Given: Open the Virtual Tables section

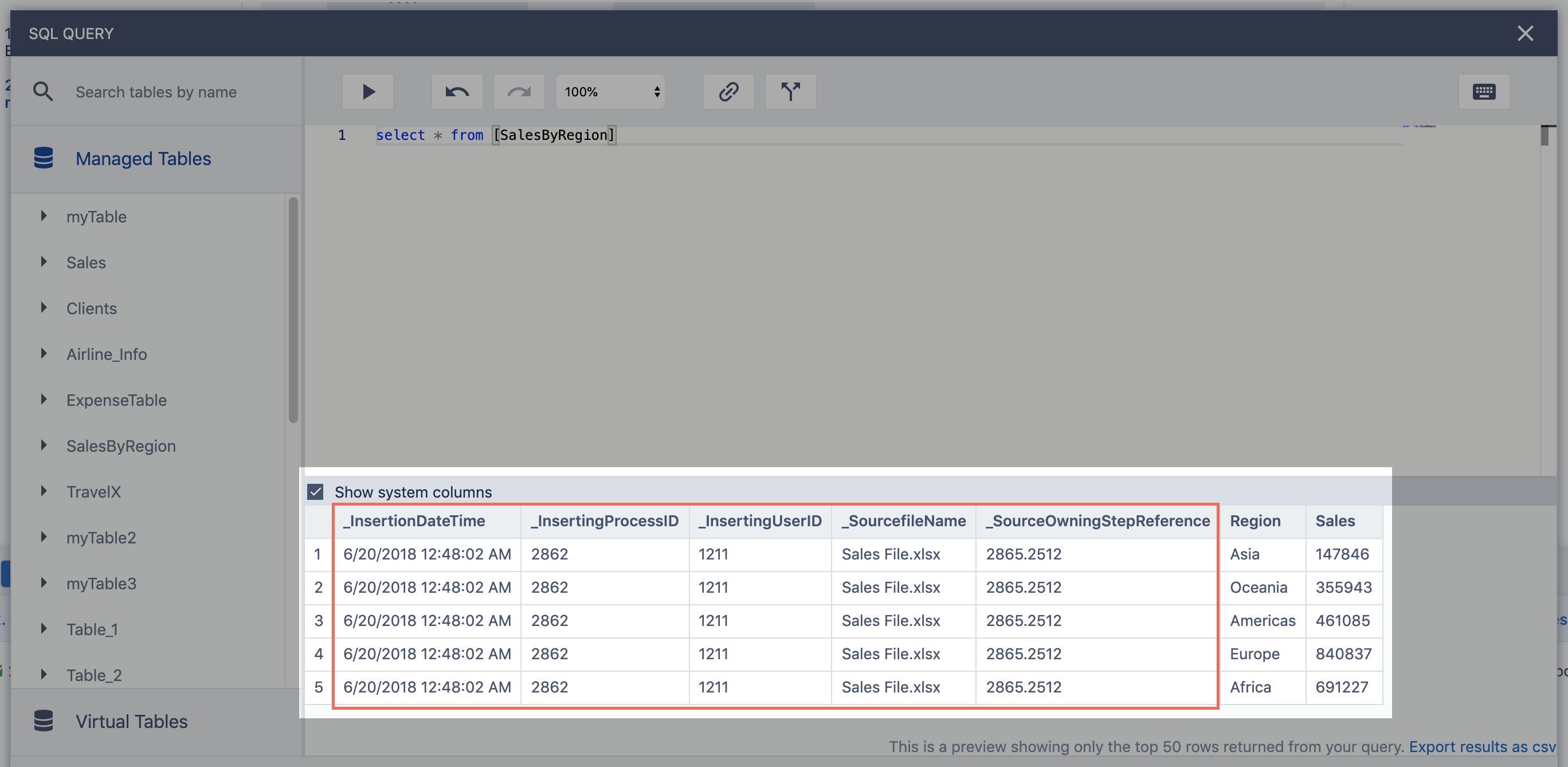Looking at the screenshot, I should click(131, 721).
